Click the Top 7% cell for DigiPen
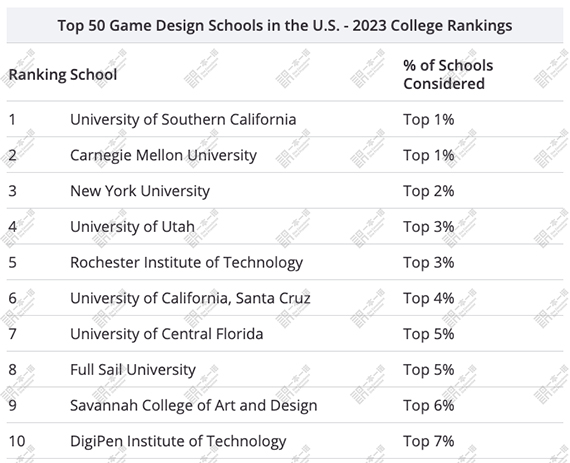This screenshot has height=463, width=570. (x=429, y=441)
